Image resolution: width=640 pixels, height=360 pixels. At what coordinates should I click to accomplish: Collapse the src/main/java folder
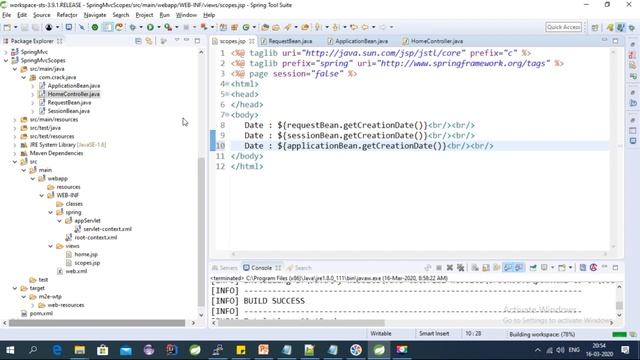[x=15, y=69]
